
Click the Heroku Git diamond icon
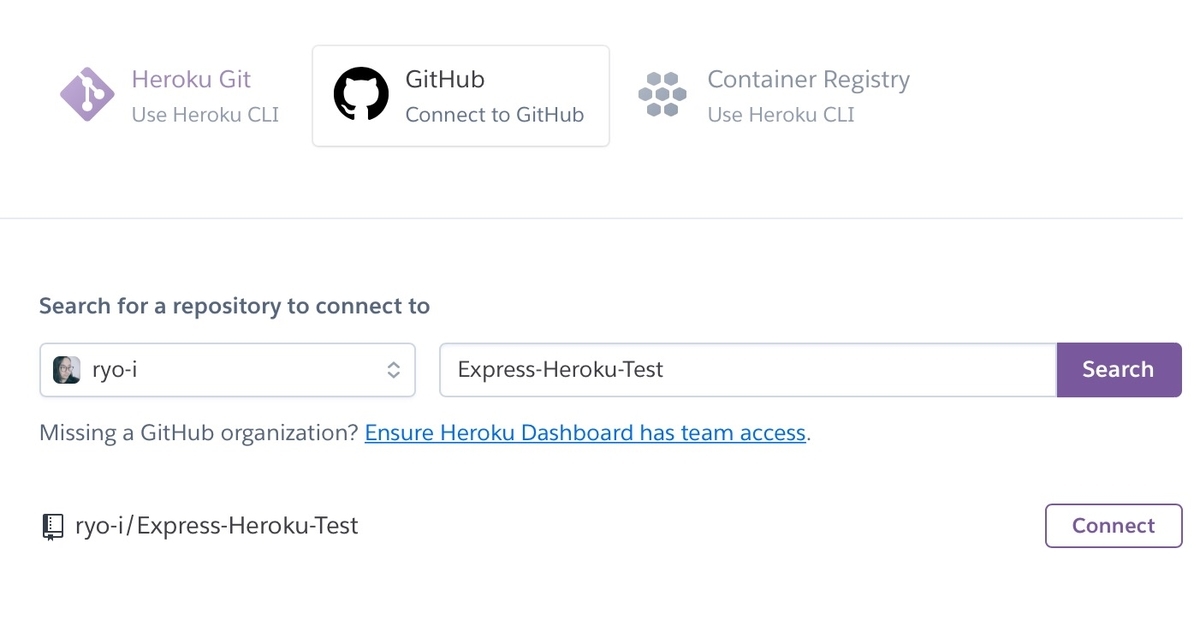pos(87,95)
